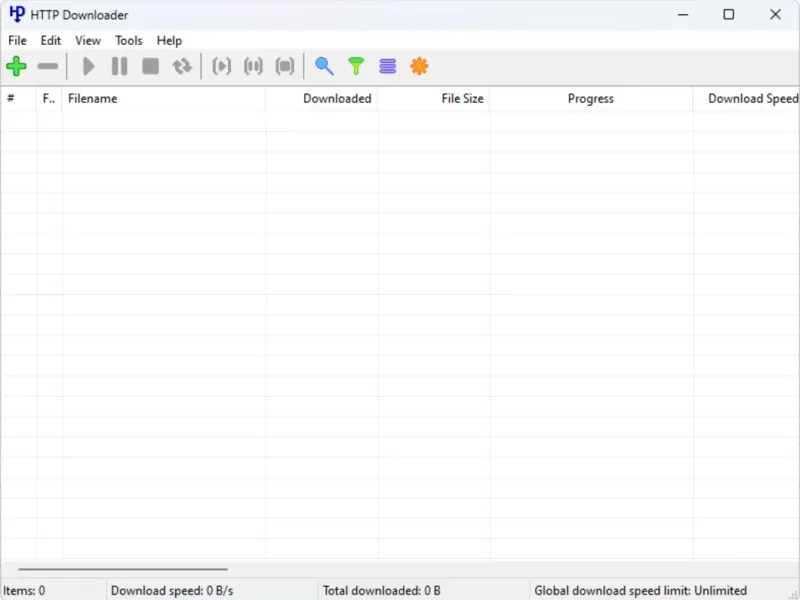This screenshot has width=800, height=600.
Task: Click the green funnel Filter icon
Action: coord(356,66)
